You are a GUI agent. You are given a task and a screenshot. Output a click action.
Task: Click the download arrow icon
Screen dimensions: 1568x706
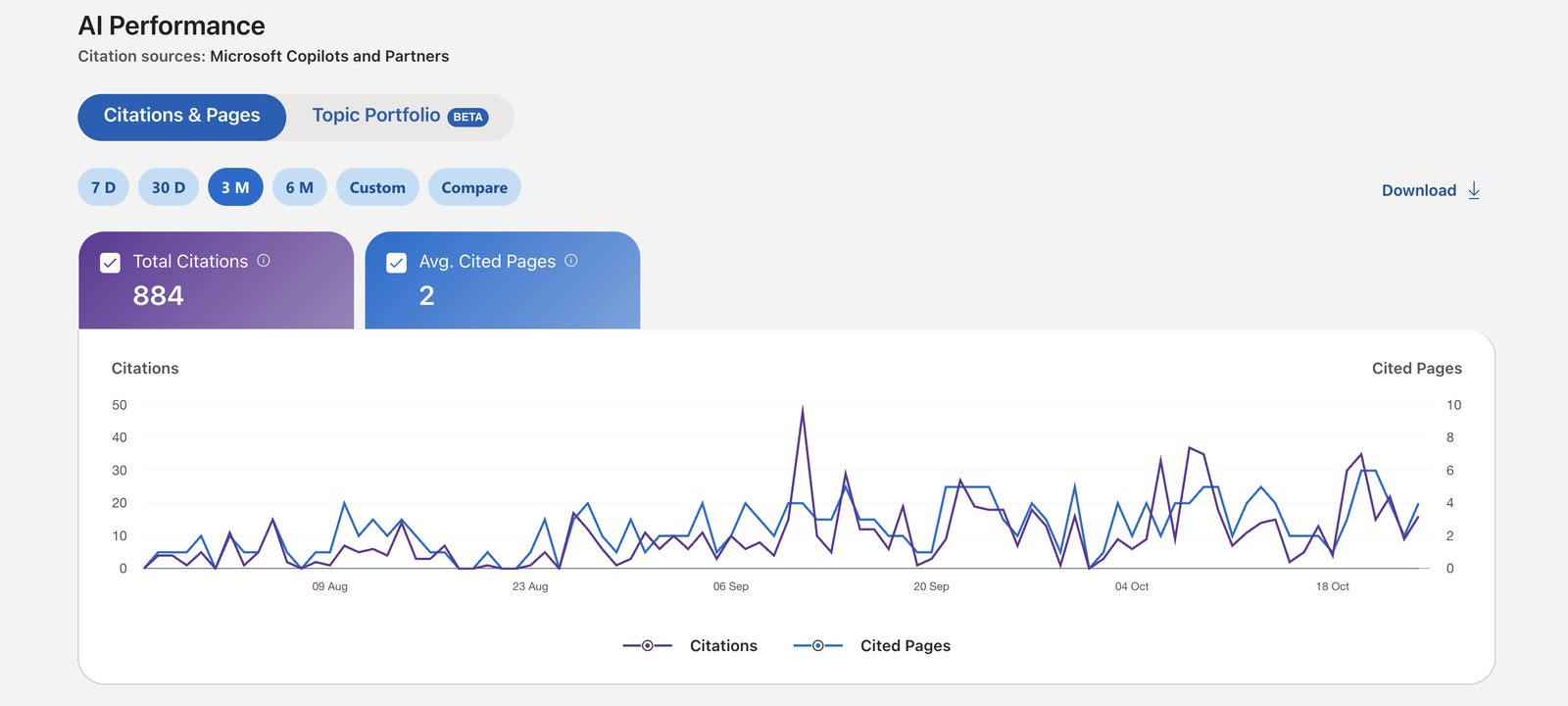tap(1474, 190)
